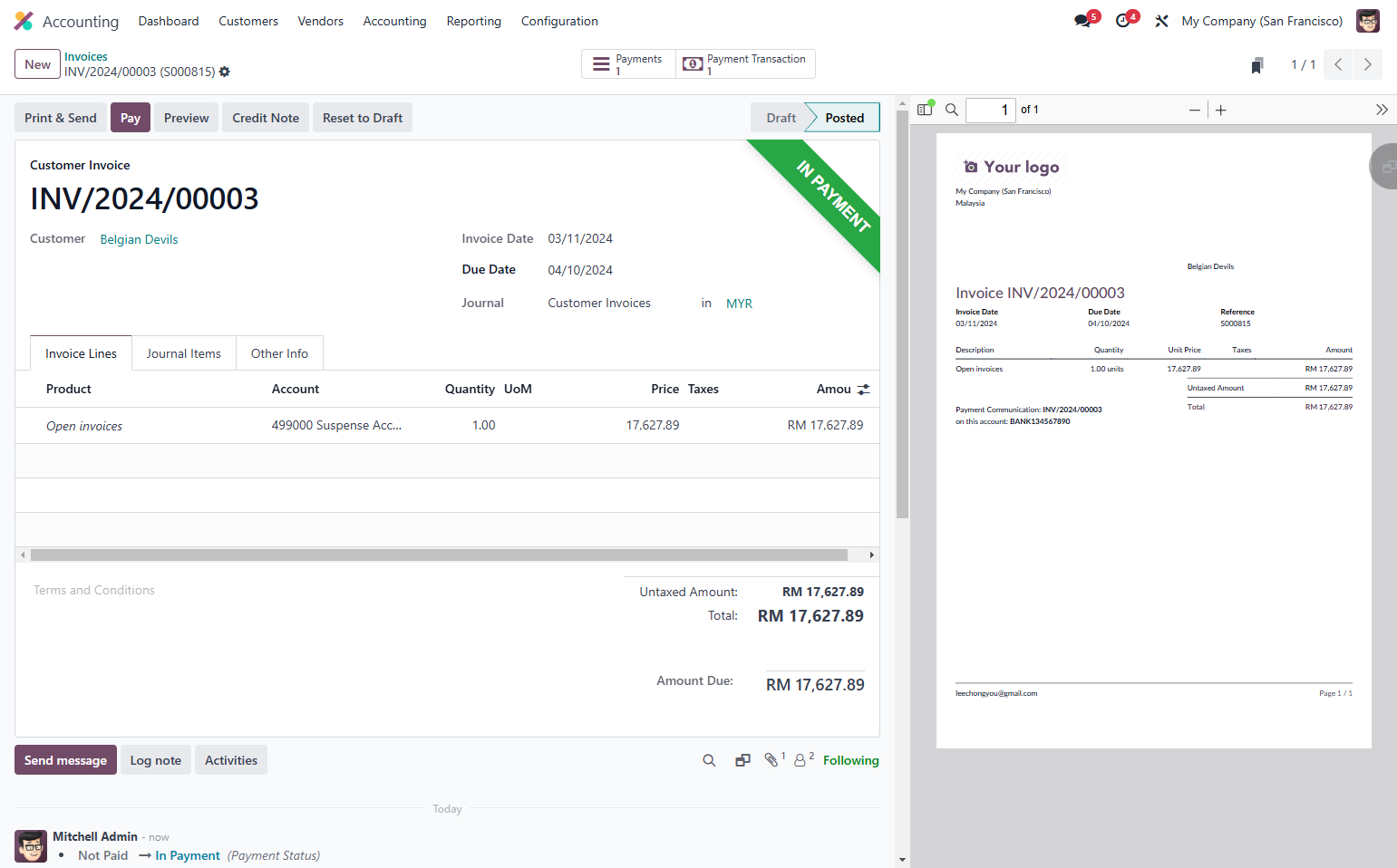Search messages in the chatter
The height and width of the screenshot is (868, 1397).
coord(709,761)
